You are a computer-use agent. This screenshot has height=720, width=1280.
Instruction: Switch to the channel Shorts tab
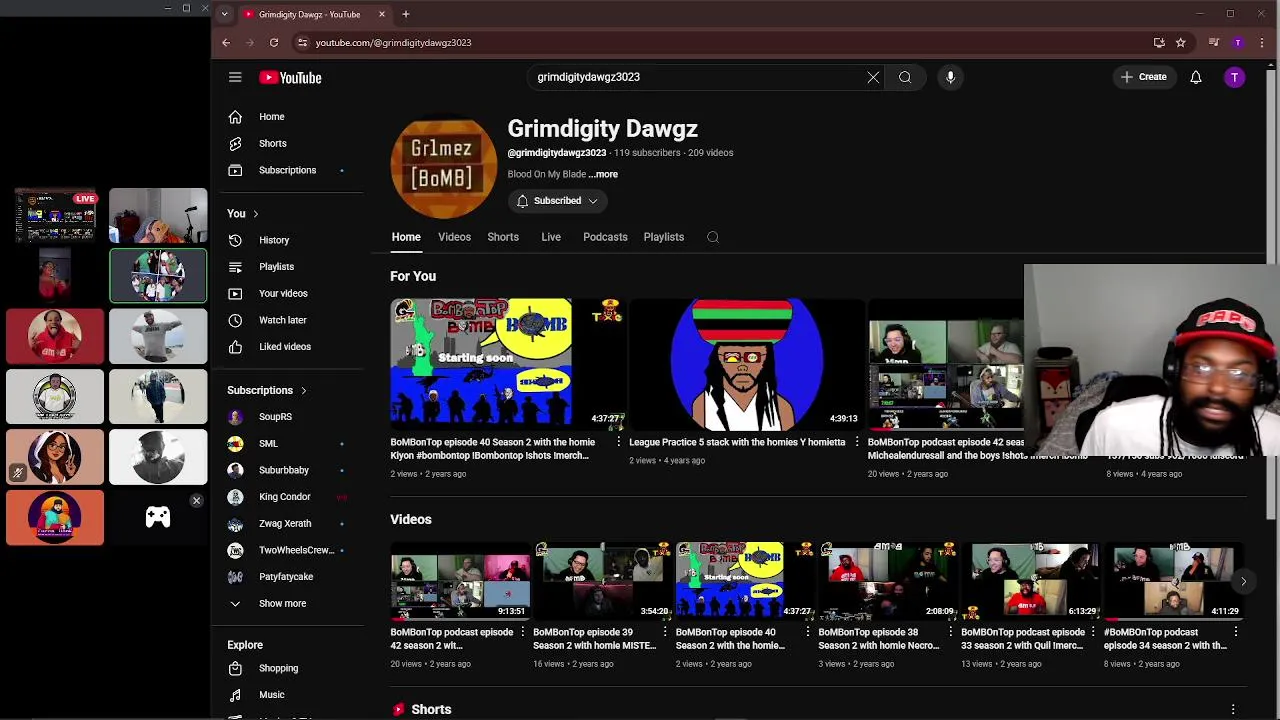(x=503, y=237)
